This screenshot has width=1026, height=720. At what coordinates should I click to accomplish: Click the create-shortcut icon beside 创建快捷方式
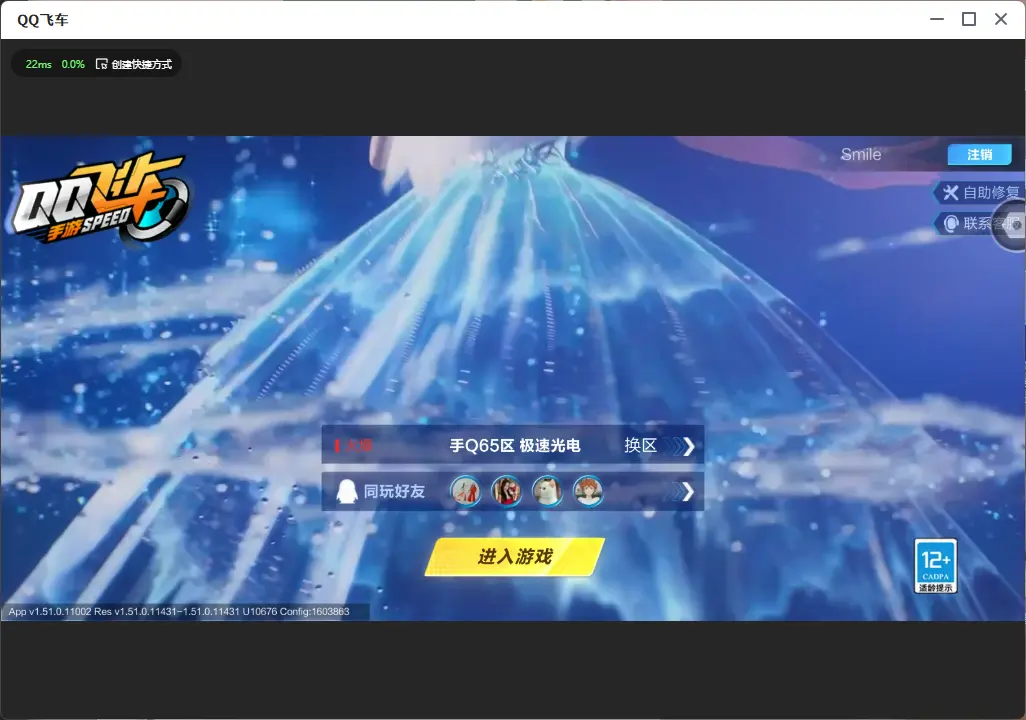click(101, 64)
